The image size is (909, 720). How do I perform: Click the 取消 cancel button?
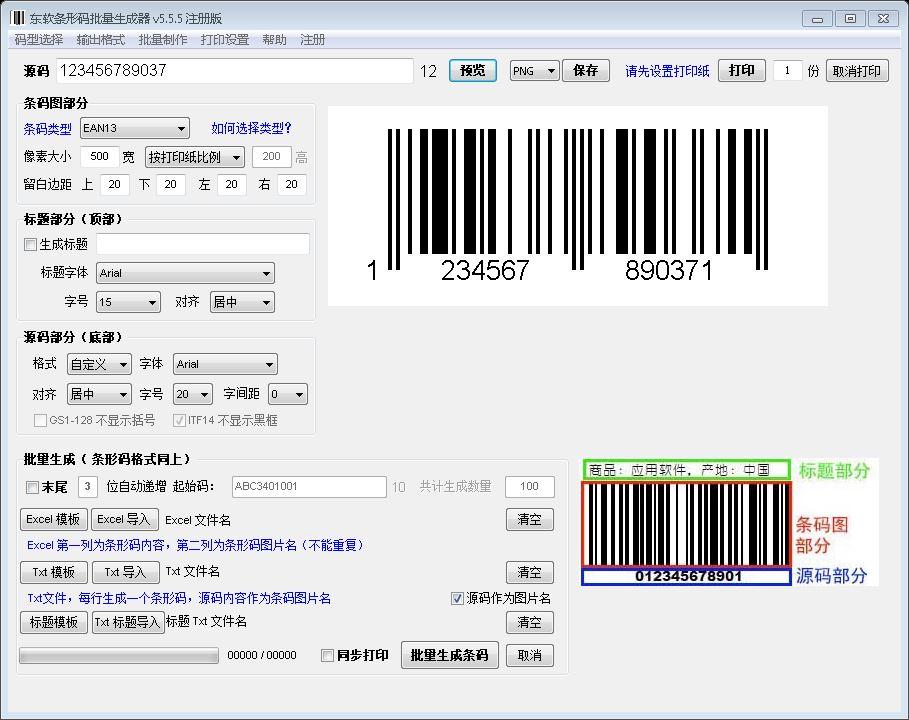pyautogui.click(x=530, y=656)
